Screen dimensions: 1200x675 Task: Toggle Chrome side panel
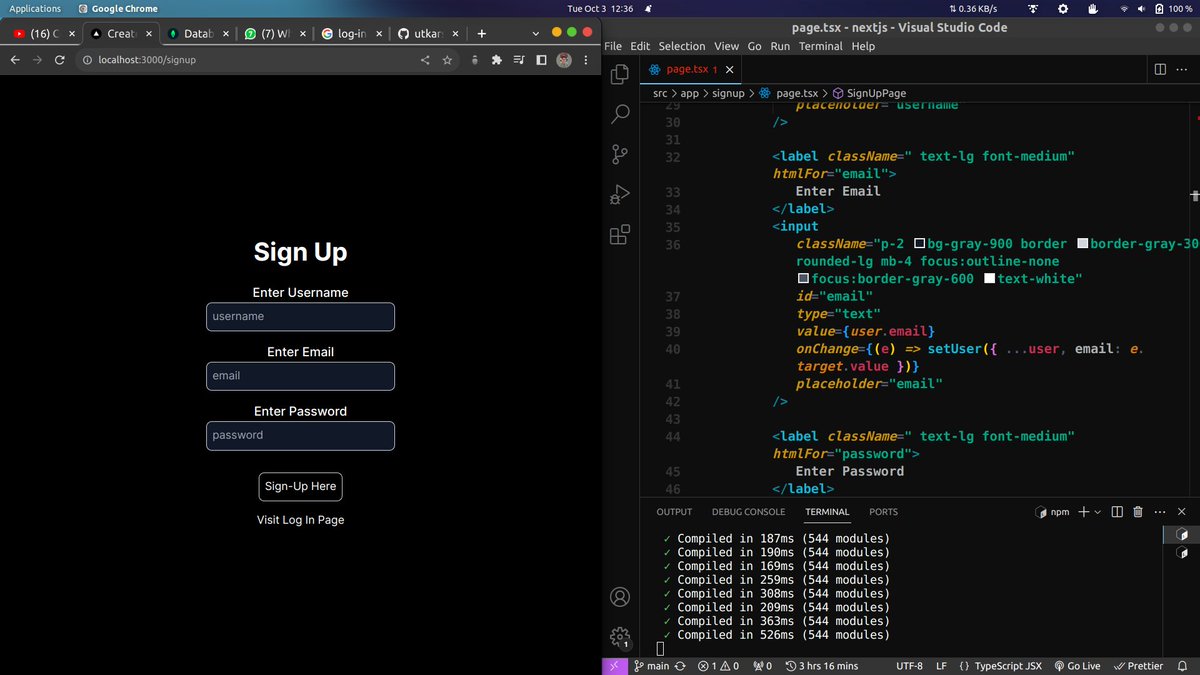pyautogui.click(x=541, y=60)
